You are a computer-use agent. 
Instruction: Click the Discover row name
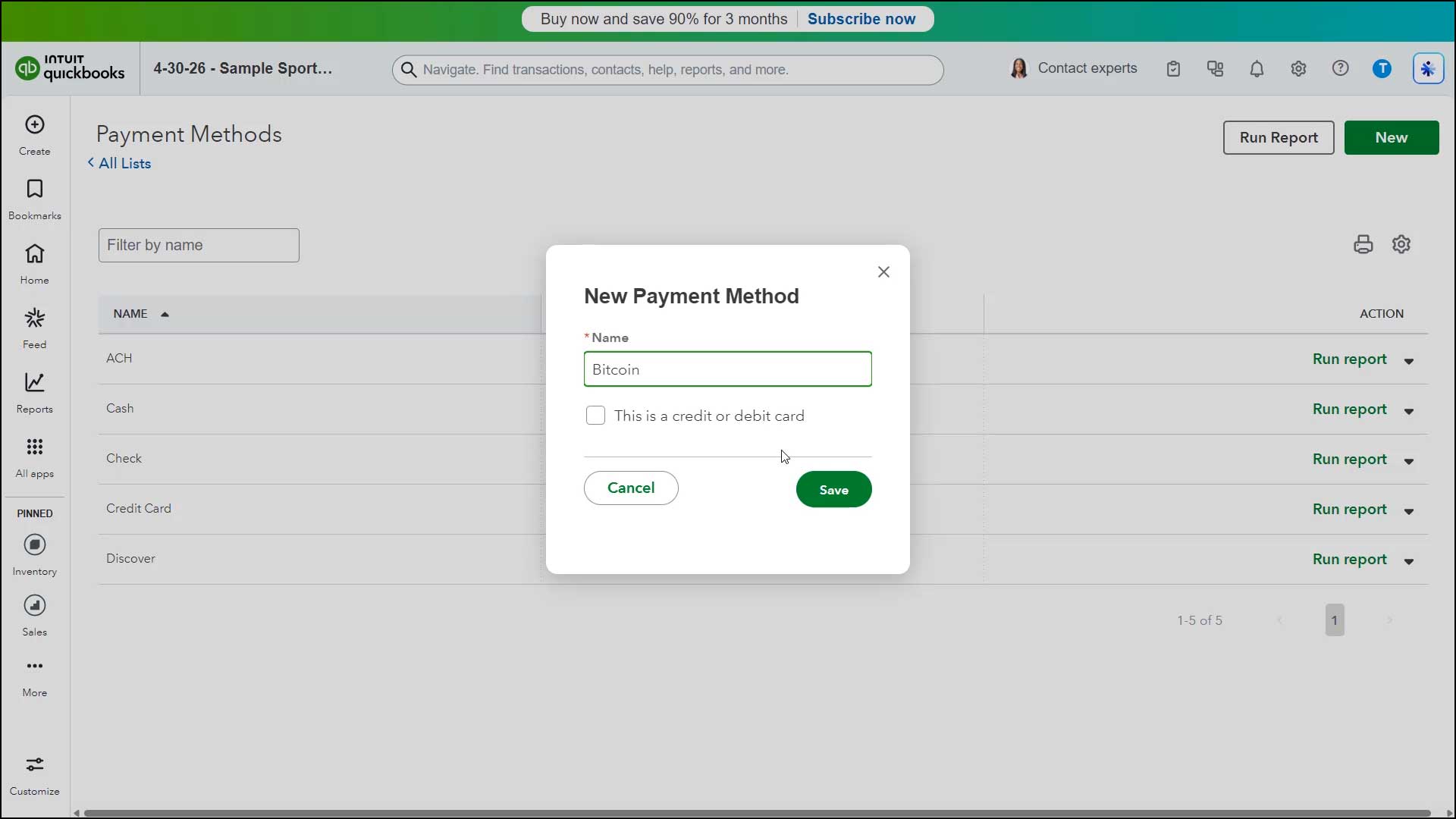130,558
